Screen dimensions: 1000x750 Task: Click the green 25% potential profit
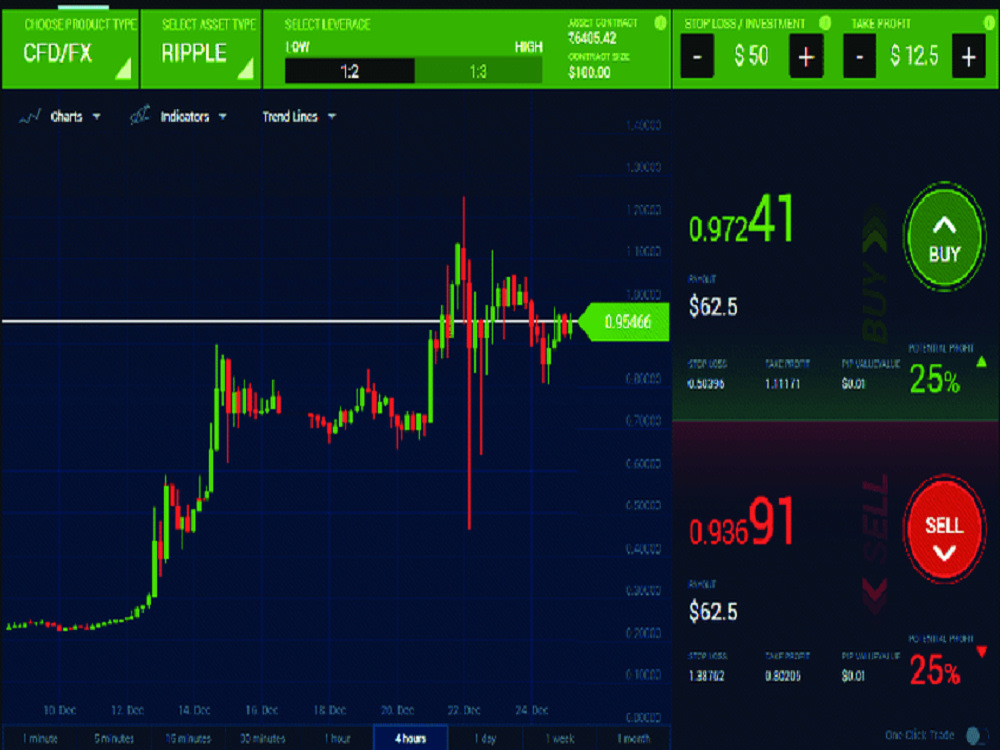(934, 379)
